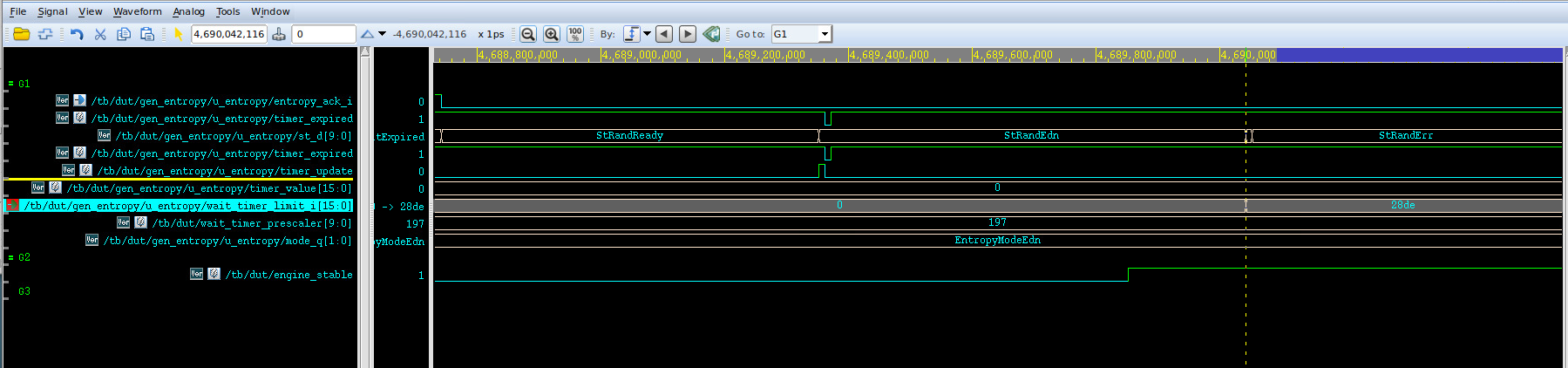Image resolution: width=1568 pixels, height=368 pixels.
Task: Click the edit icon on engine_stable row
Action: click(214, 274)
